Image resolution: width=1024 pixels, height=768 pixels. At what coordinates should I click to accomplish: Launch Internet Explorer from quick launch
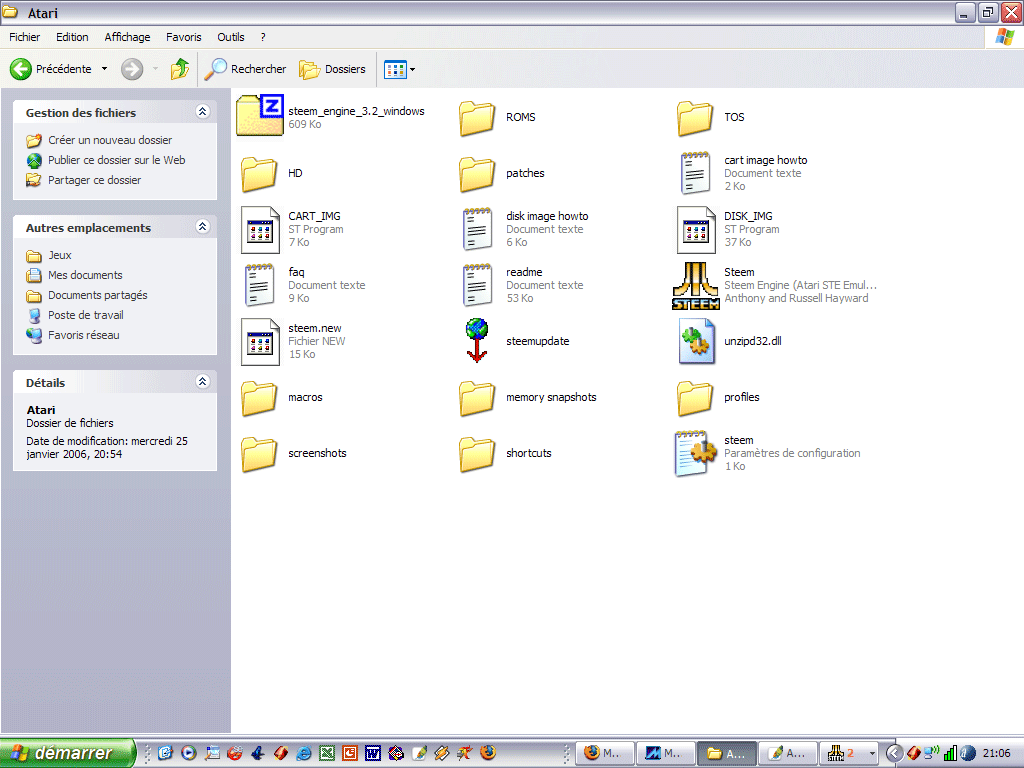tap(304, 753)
